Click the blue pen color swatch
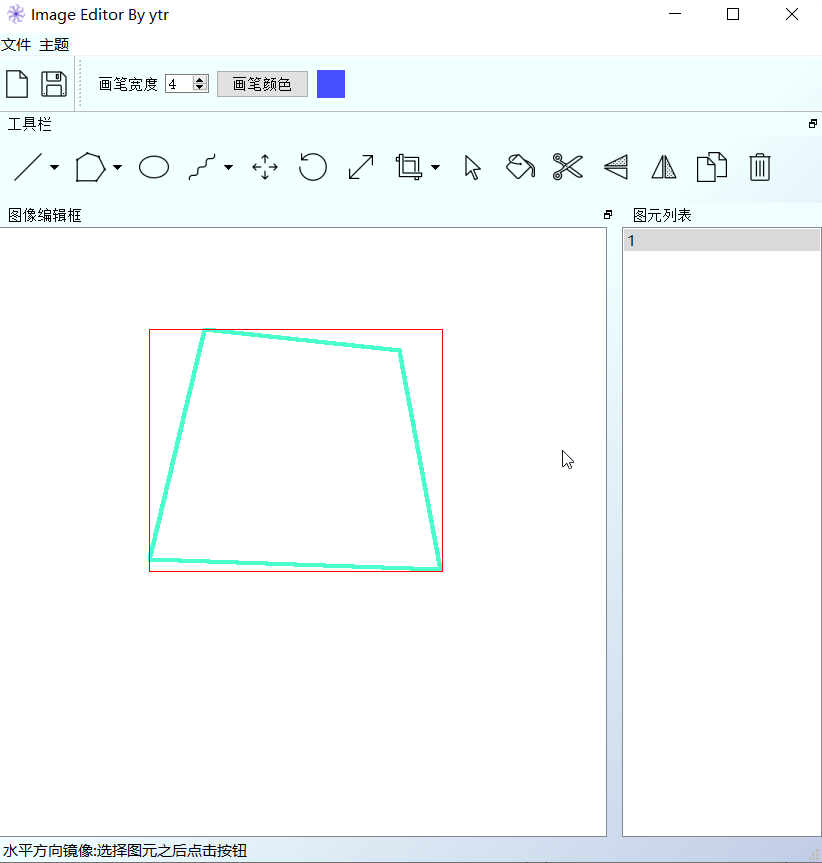822x863 pixels. [331, 84]
